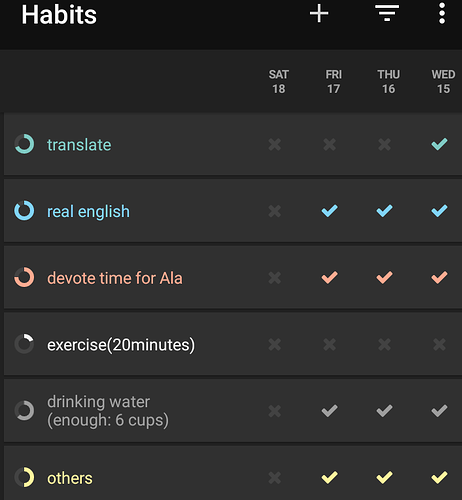Toggle exercise mark for Thursday 16

pyautogui.click(x=384, y=344)
